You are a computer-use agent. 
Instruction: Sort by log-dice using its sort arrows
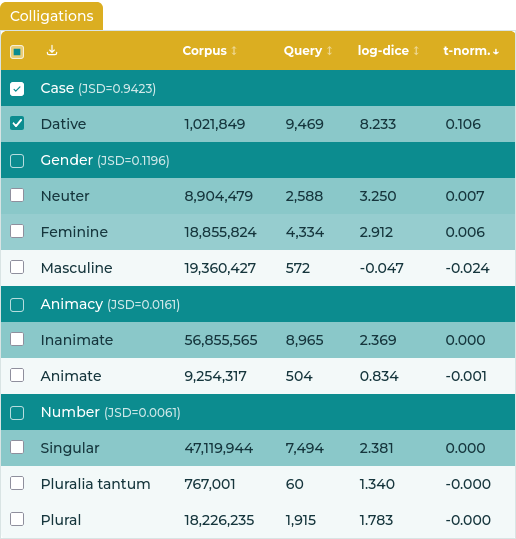[416, 51]
